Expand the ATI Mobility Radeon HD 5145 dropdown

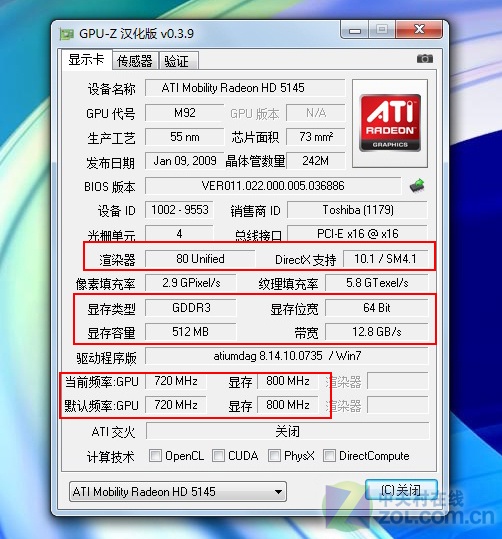(x=178, y=492)
